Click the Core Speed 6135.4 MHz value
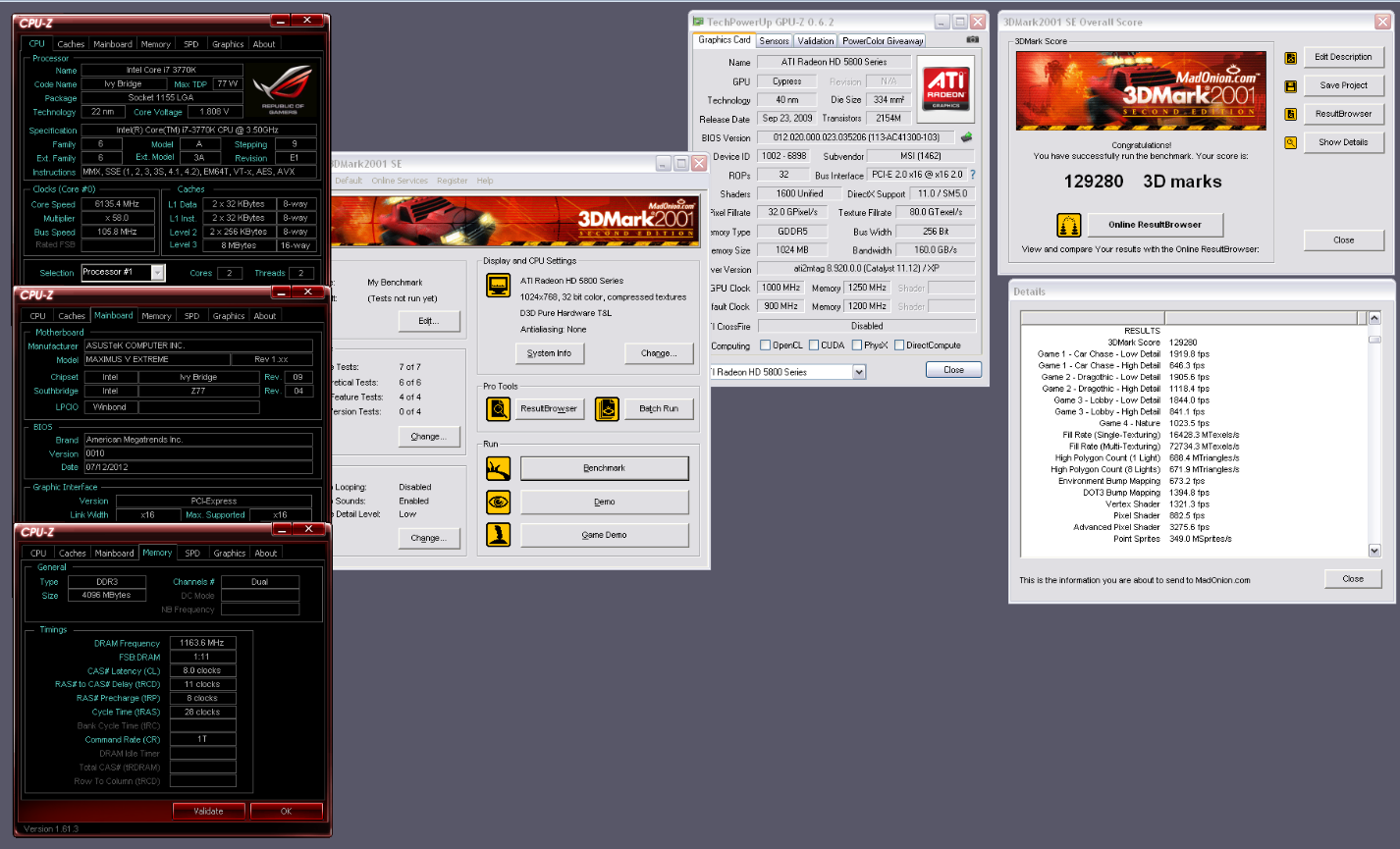The height and width of the screenshot is (849, 1400). point(117,204)
